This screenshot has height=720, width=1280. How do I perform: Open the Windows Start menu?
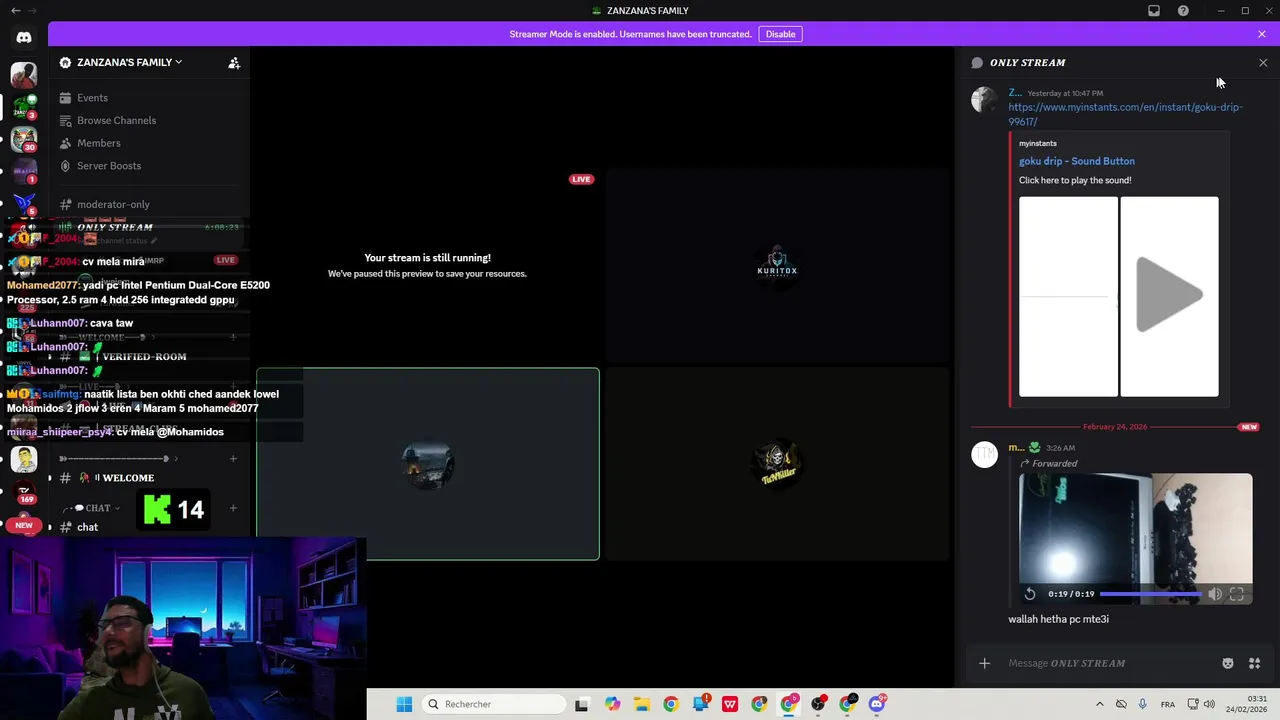(404, 704)
